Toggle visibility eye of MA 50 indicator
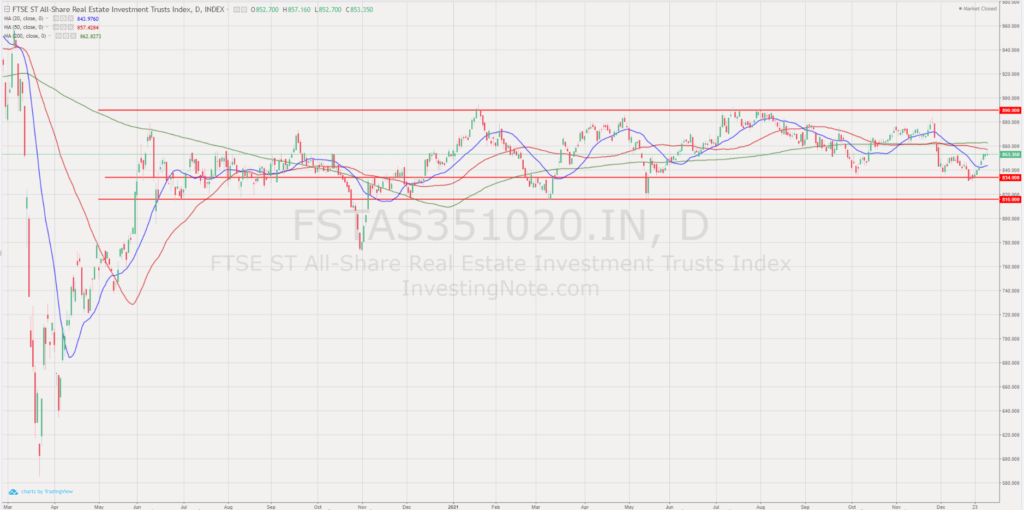Image resolution: width=1024 pixels, height=510 pixels. 56,27
